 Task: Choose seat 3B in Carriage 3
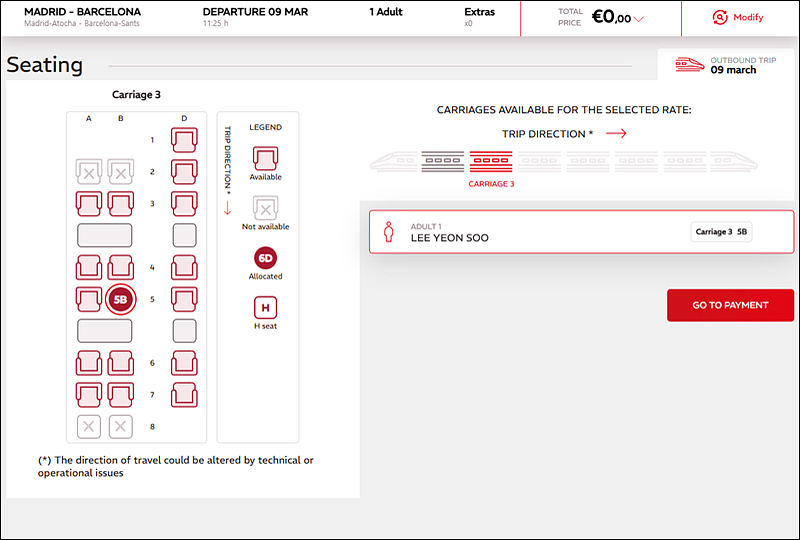(120, 204)
